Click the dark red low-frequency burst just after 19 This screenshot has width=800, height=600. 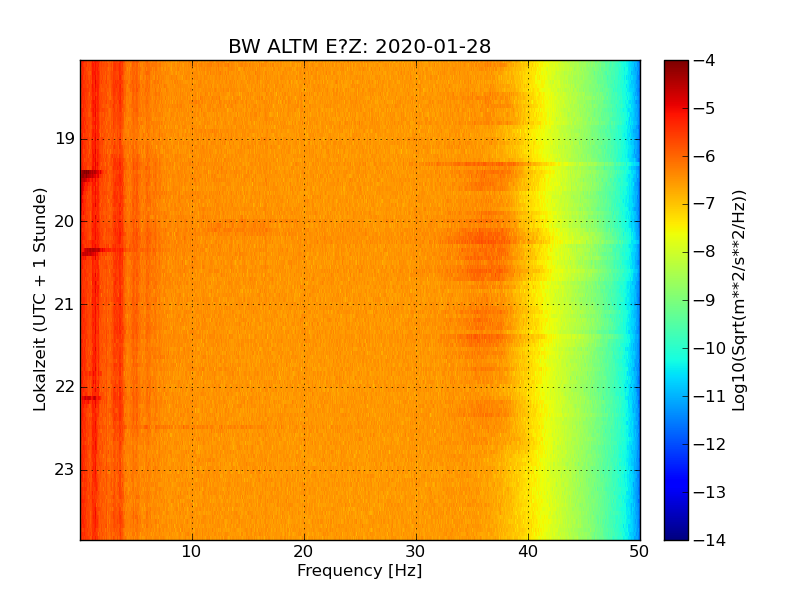[x=91, y=174]
